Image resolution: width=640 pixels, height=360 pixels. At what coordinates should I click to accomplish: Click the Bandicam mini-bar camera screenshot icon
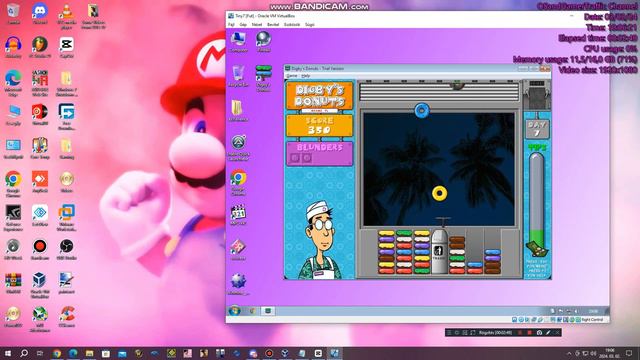[539, 333]
